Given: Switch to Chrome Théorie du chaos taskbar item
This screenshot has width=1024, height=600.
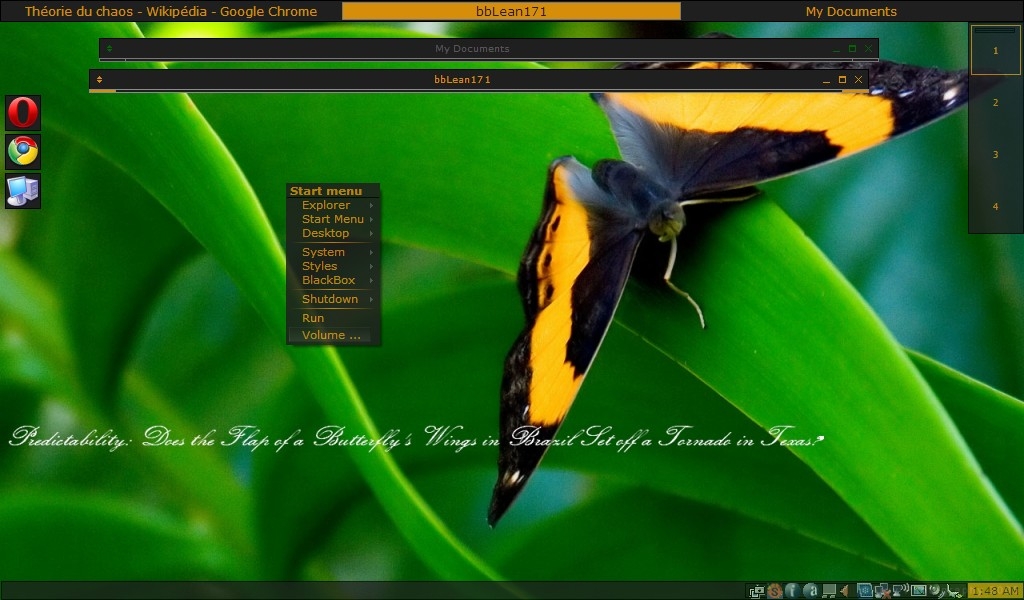Looking at the screenshot, I should pos(171,11).
